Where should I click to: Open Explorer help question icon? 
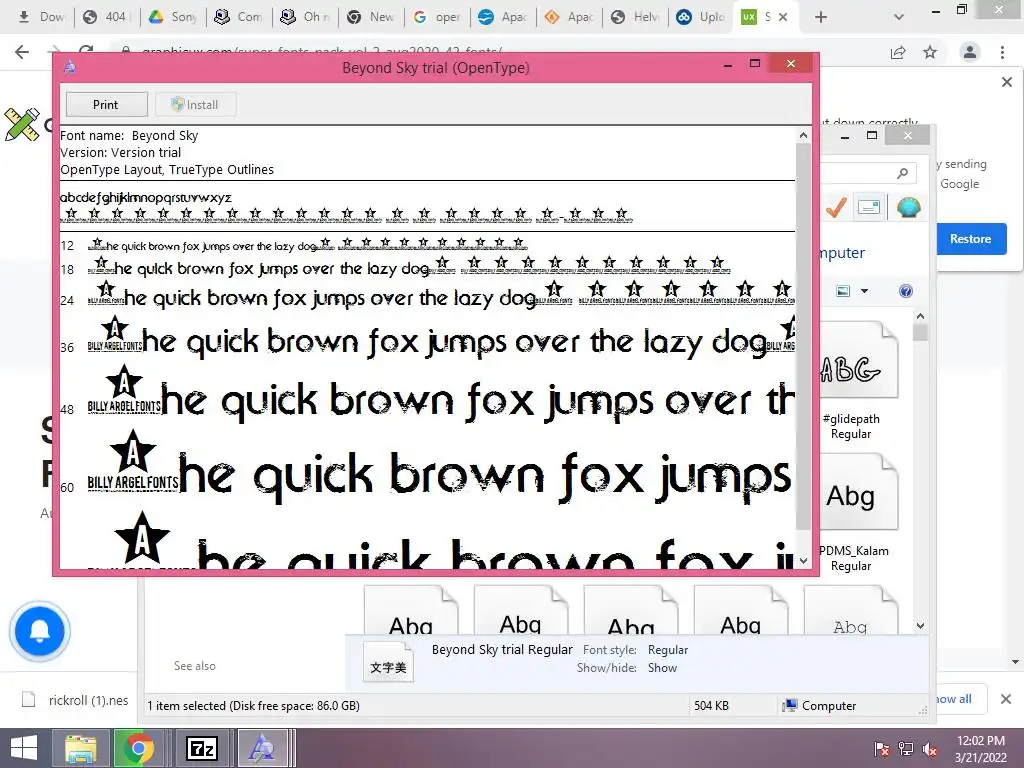[x=905, y=291]
